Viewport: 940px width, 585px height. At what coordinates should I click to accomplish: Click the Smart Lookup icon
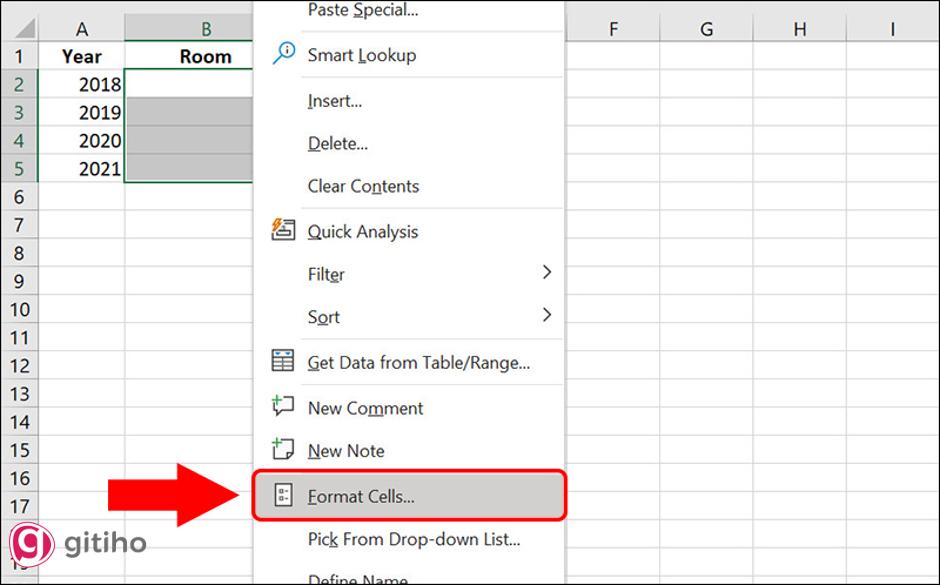click(x=284, y=55)
